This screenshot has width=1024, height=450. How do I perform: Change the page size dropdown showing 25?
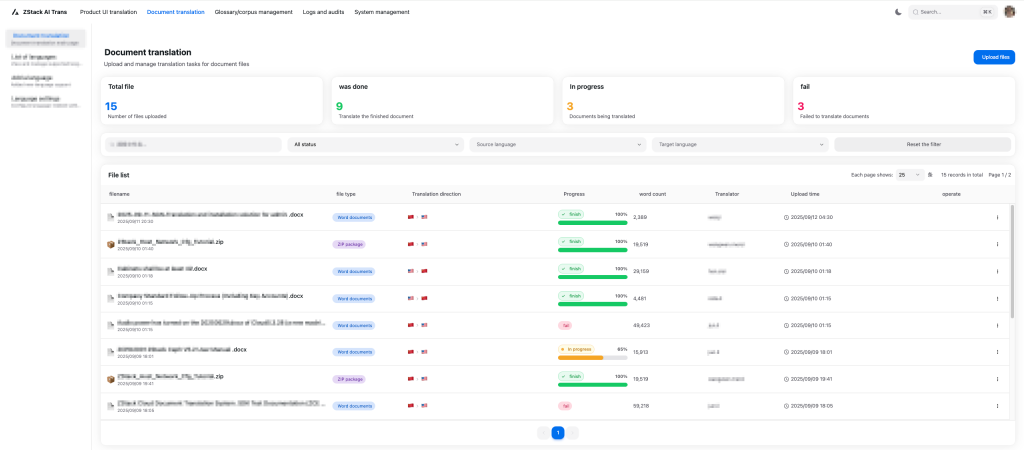[909, 174]
